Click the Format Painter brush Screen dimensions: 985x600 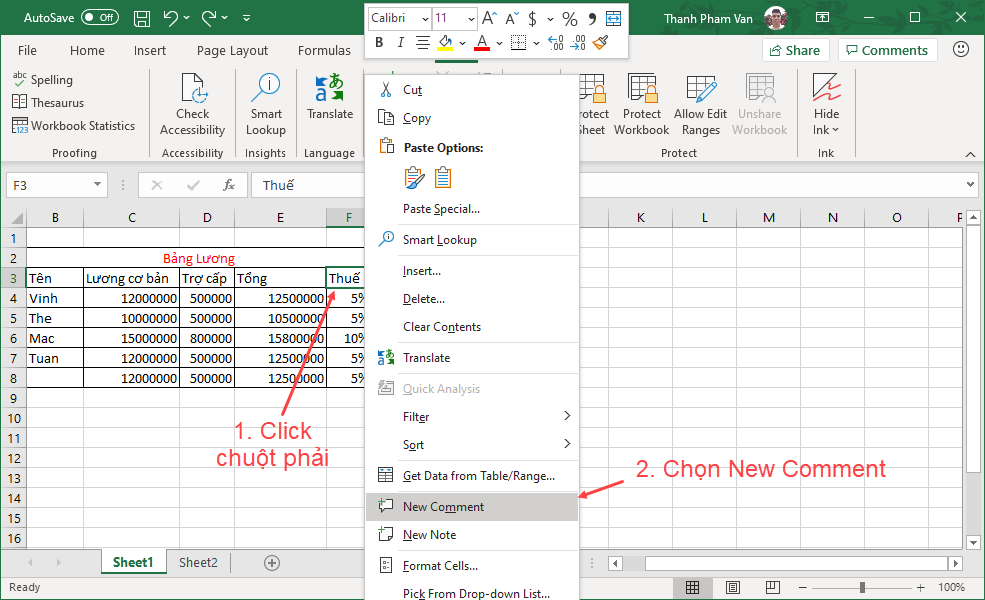click(601, 42)
